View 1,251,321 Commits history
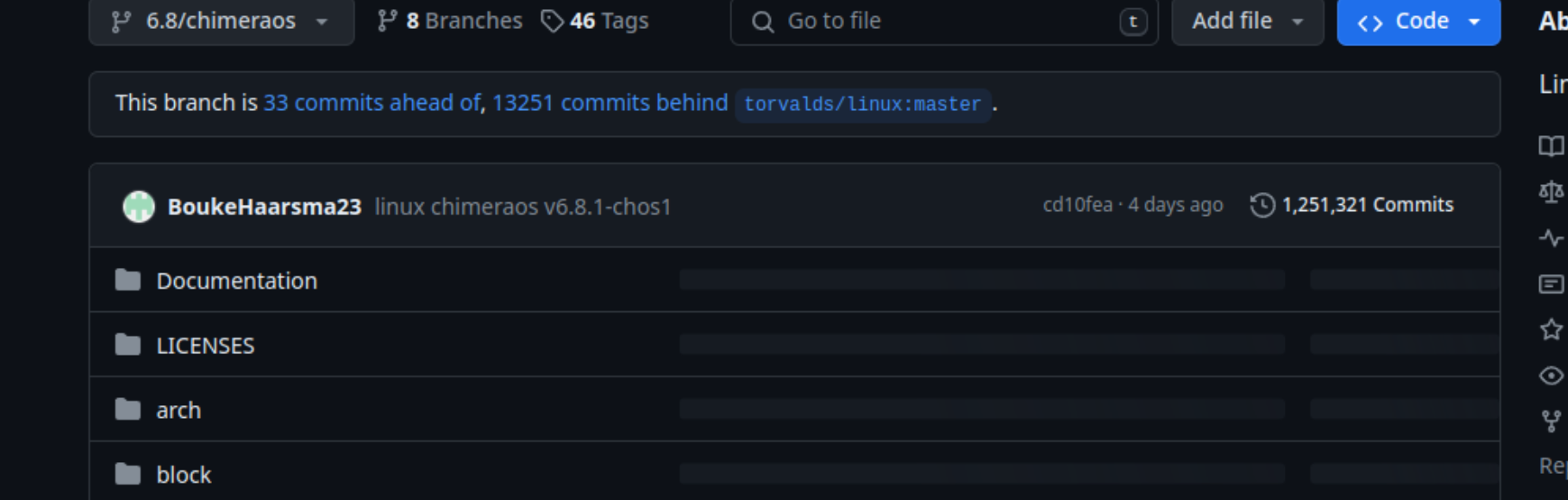 (1352, 205)
